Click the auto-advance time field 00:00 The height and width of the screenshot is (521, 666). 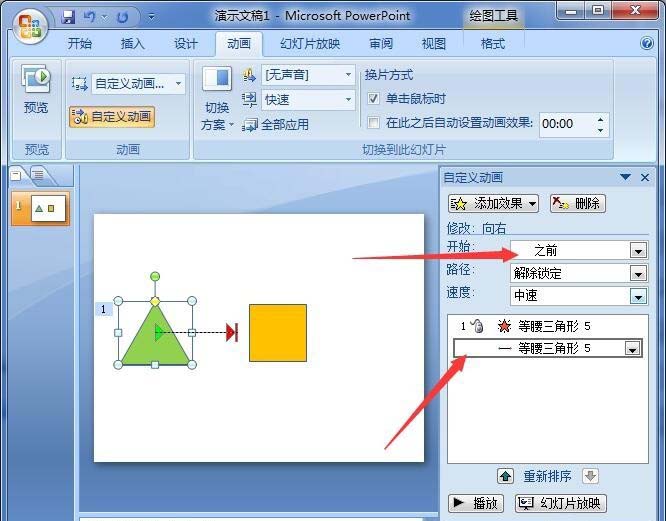[566, 124]
